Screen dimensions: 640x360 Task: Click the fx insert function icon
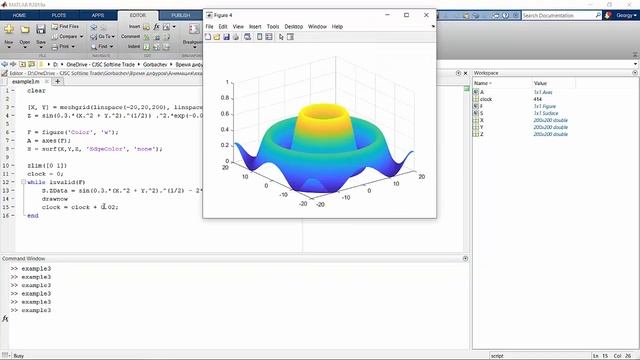(156, 27)
